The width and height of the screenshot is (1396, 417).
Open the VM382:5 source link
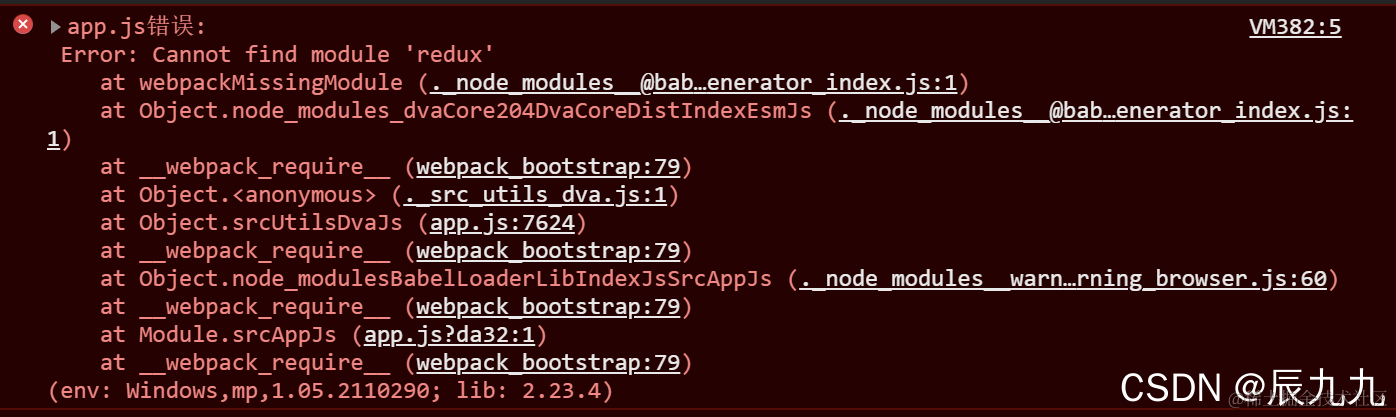pyautogui.click(x=1295, y=27)
